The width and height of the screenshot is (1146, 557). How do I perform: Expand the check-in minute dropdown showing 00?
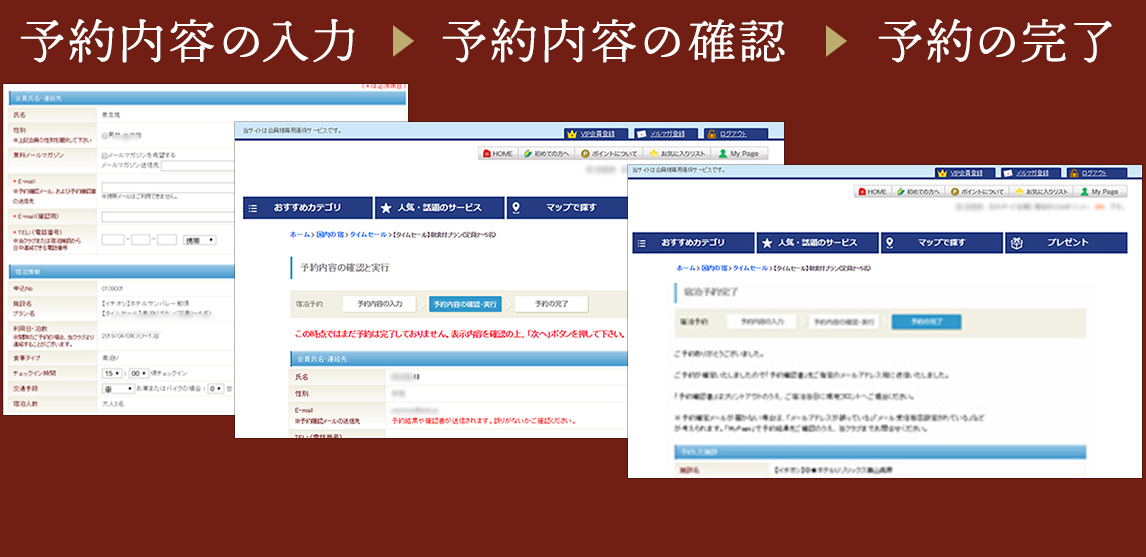140,373
